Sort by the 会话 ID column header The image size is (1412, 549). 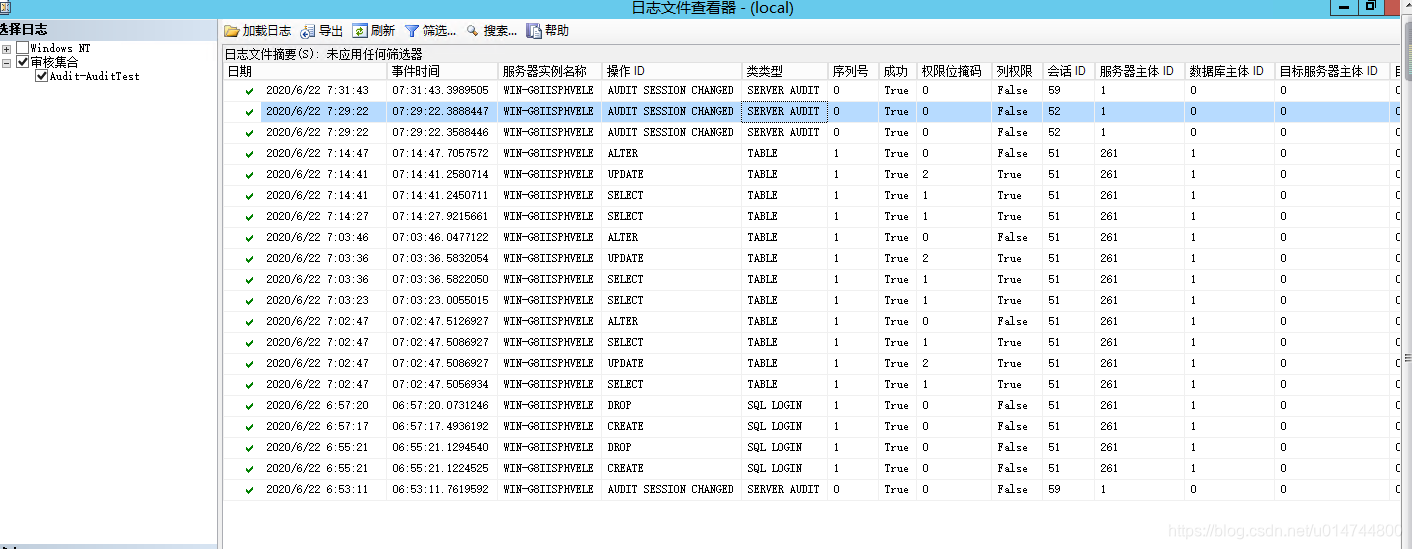pos(1069,72)
